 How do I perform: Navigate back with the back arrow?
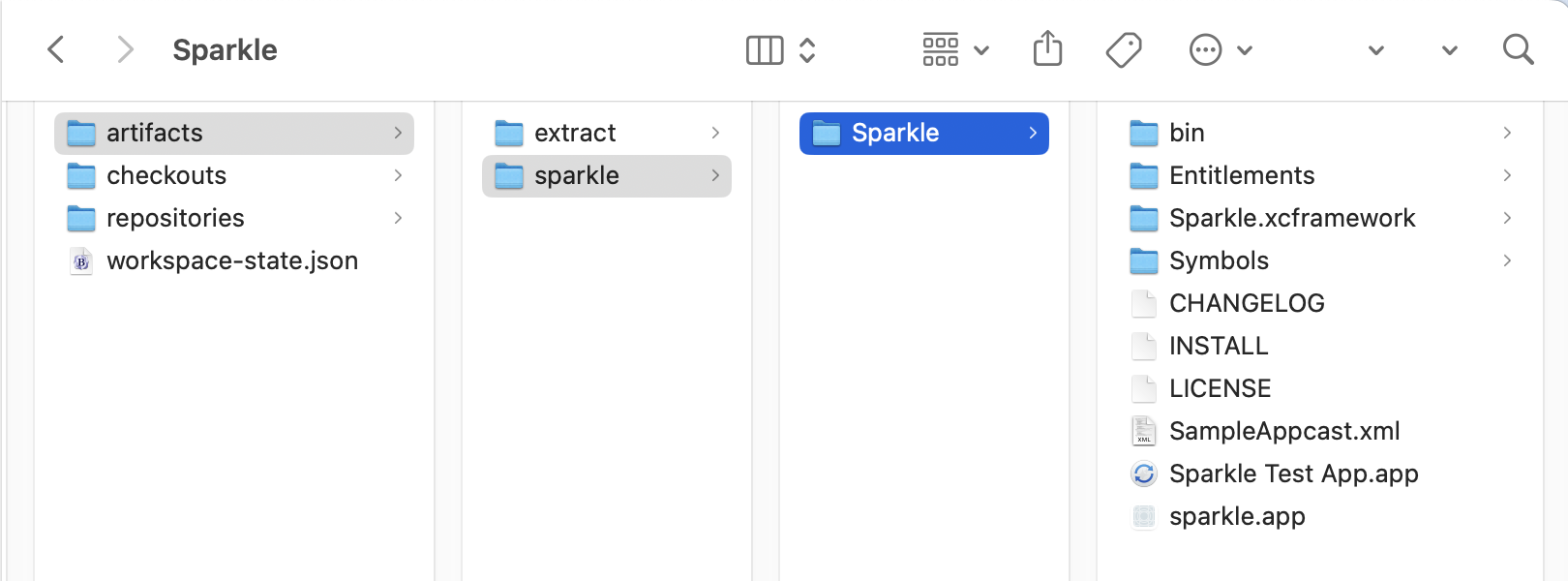pos(55,48)
